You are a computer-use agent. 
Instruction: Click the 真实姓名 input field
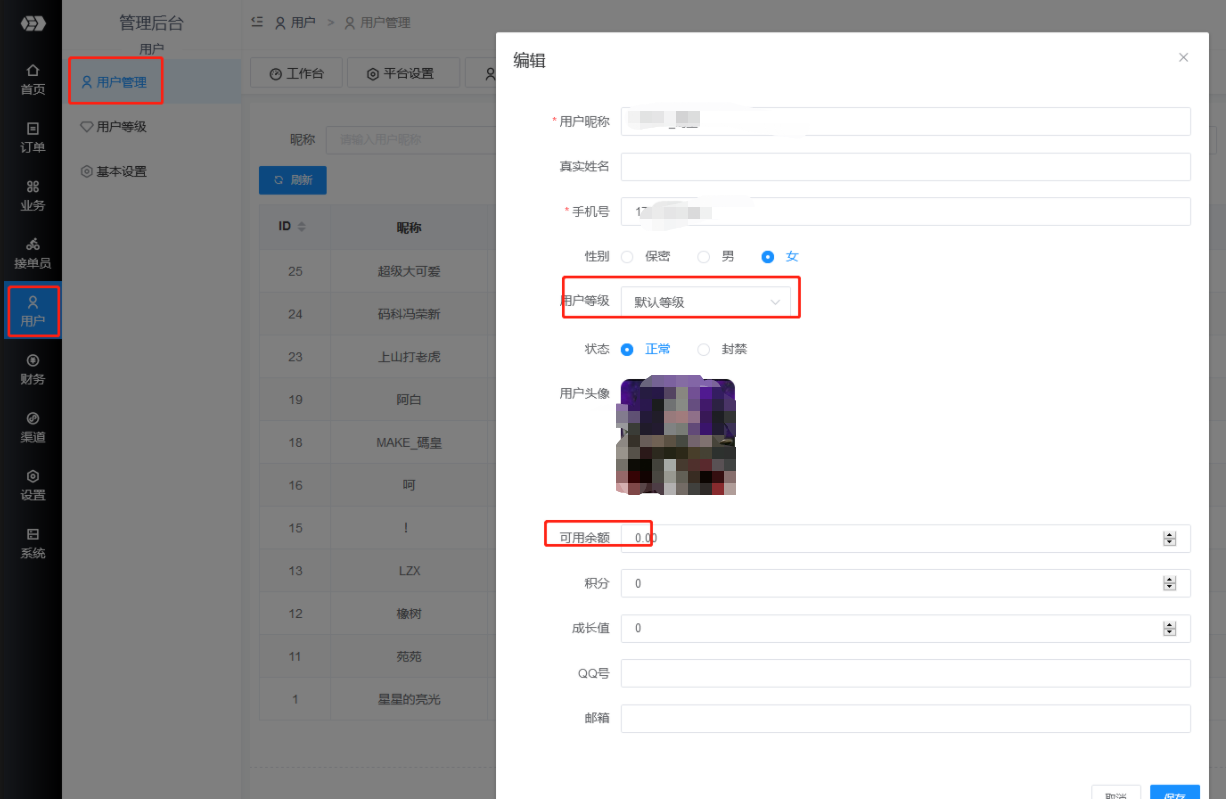click(906, 166)
